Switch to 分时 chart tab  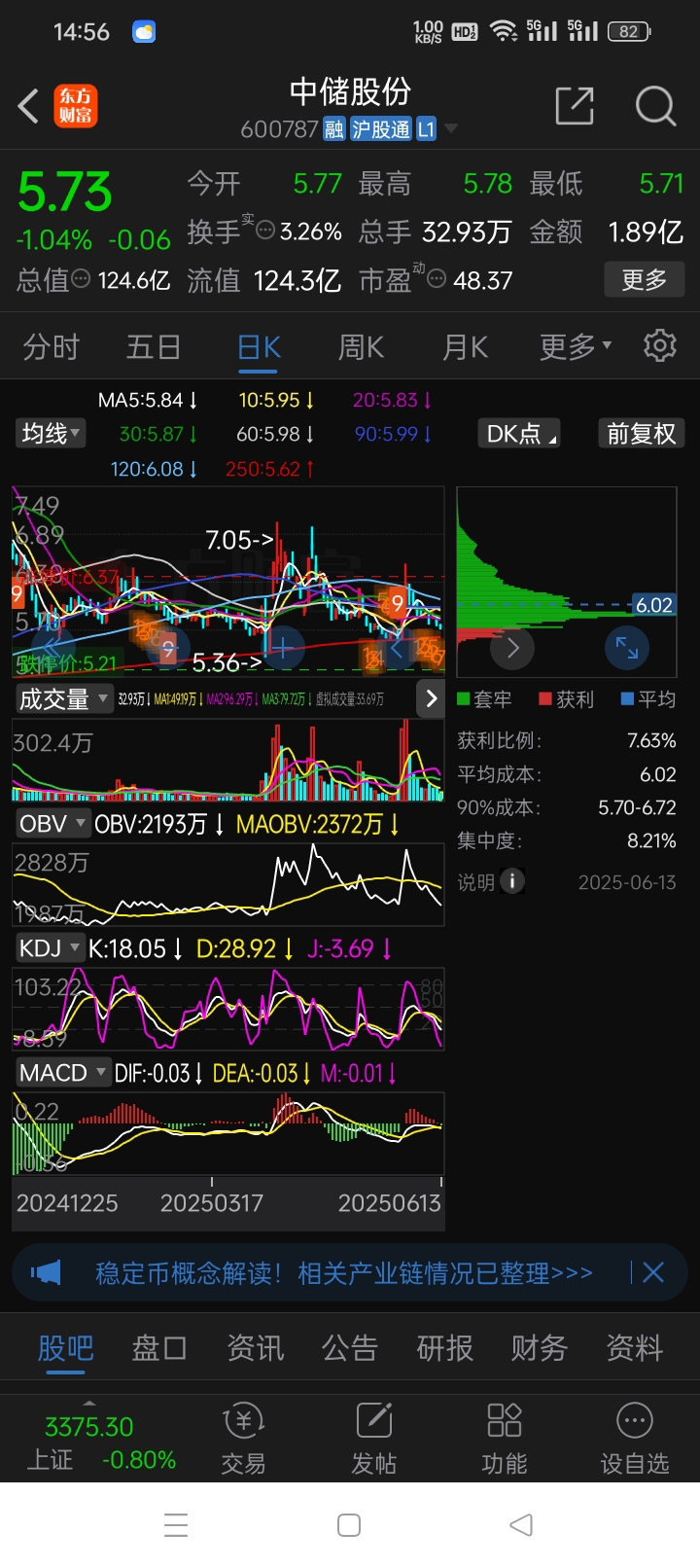pyautogui.click(x=51, y=347)
